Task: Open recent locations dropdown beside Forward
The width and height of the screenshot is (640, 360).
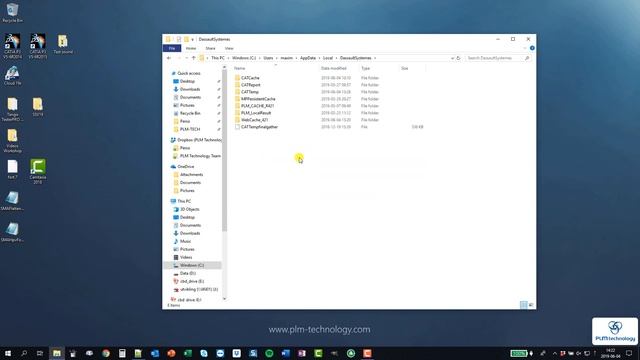Action: 187,58
